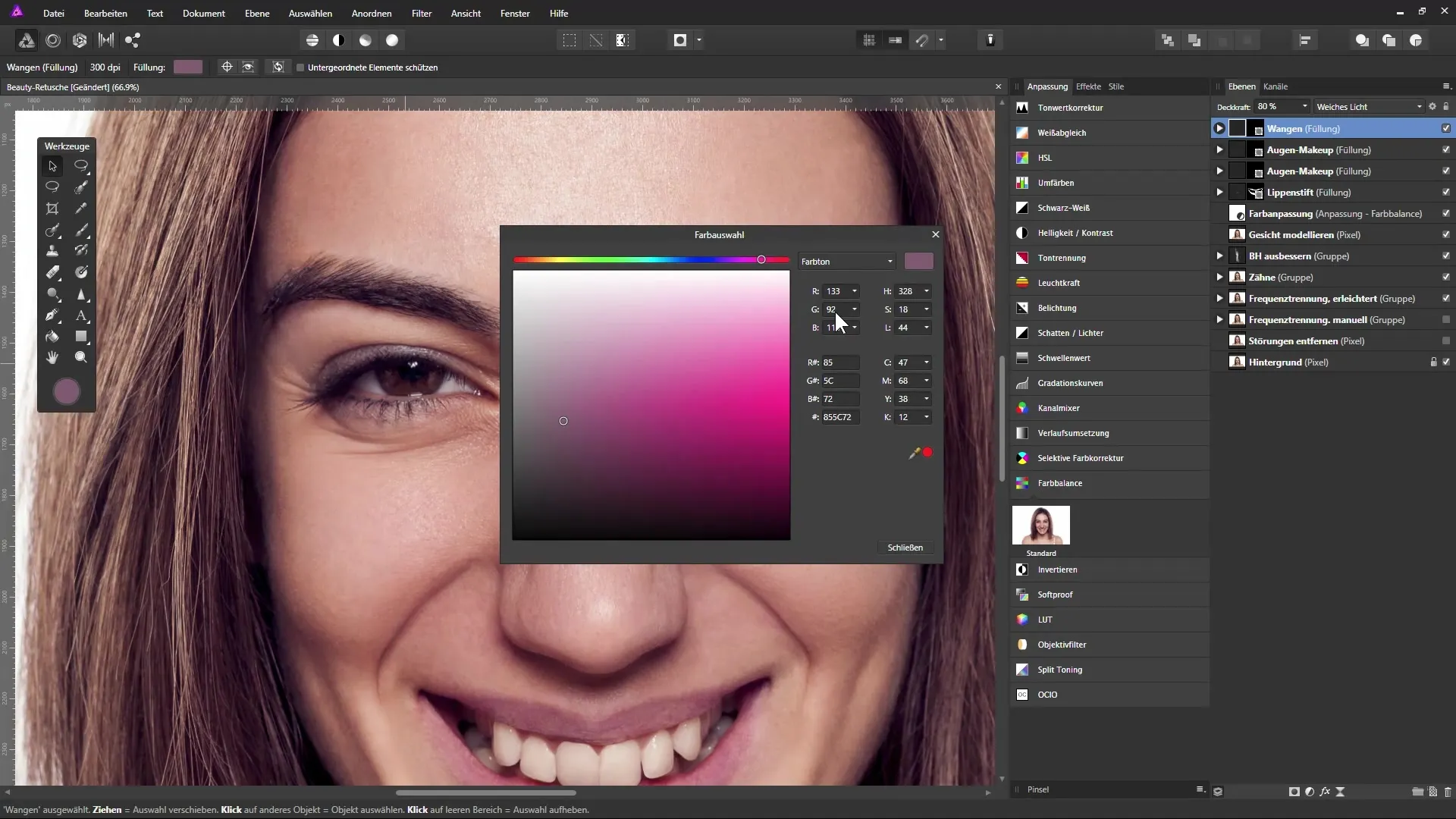The width and height of the screenshot is (1456, 819).
Task: Enable visibility of Frequenztrennung, manuell group
Action: pyautogui.click(x=1446, y=320)
